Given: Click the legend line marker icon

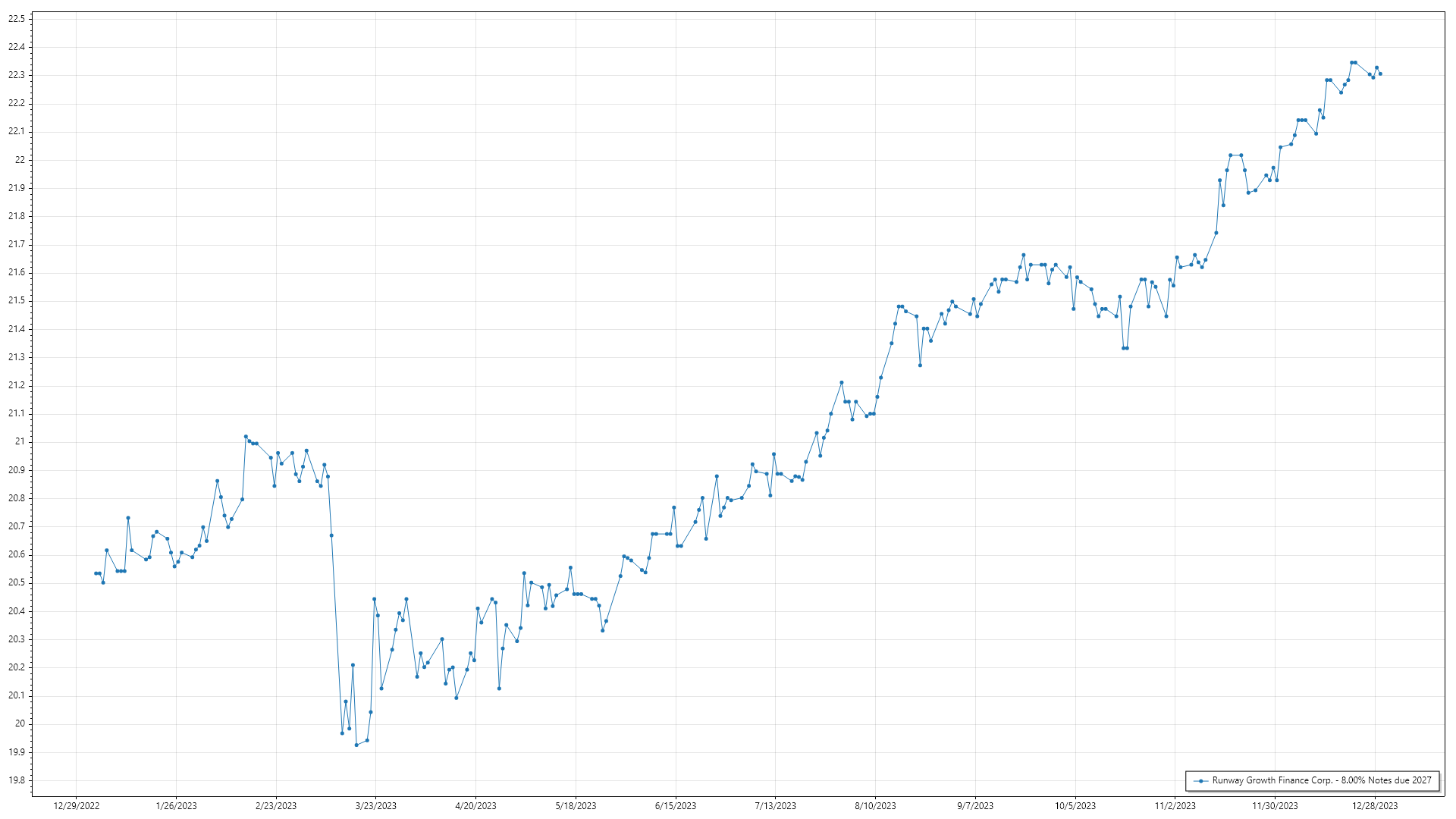Looking at the screenshot, I should (x=1200, y=780).
